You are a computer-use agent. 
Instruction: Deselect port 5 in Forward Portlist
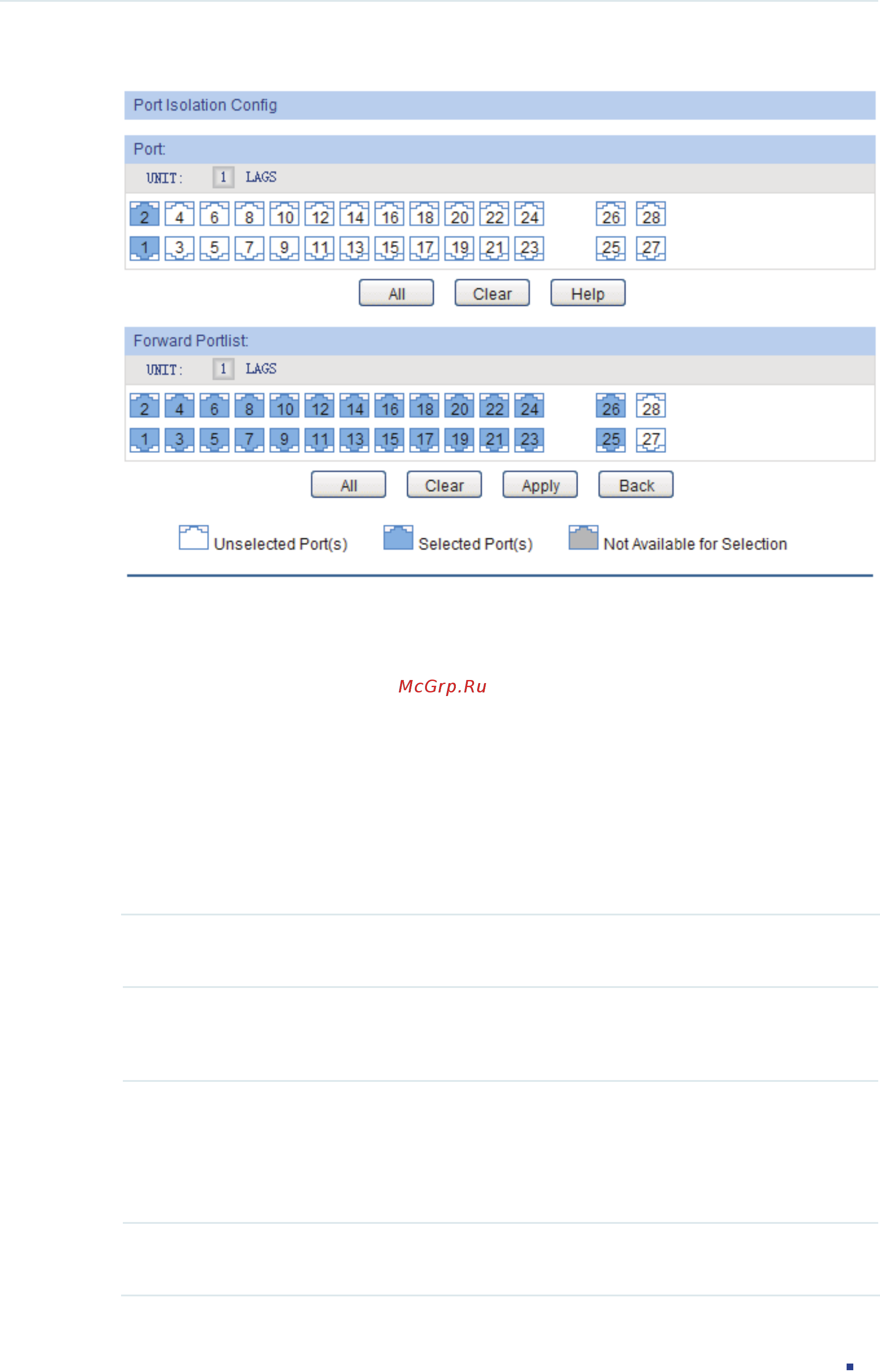[x=214, y=441]
